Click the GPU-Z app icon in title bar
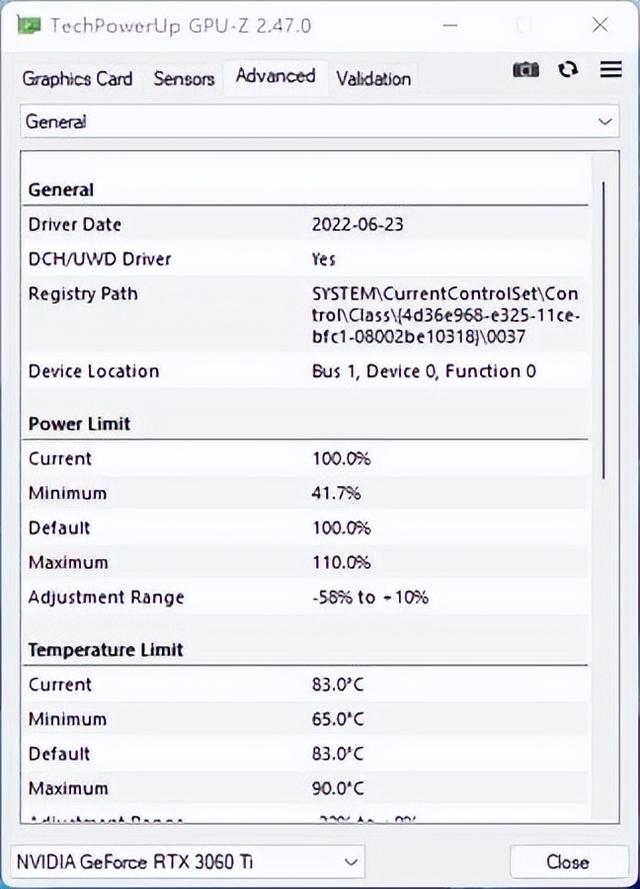The width and height of the screenshot is (640, 889). click(28, 25)
